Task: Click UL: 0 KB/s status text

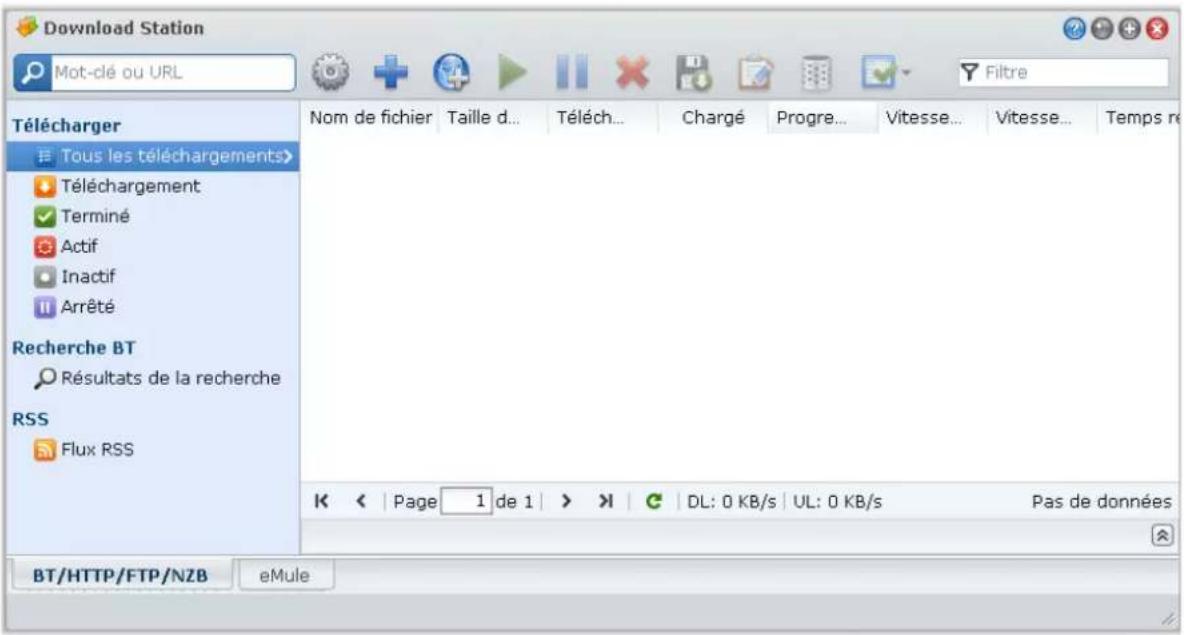Action: click(837, 502)
